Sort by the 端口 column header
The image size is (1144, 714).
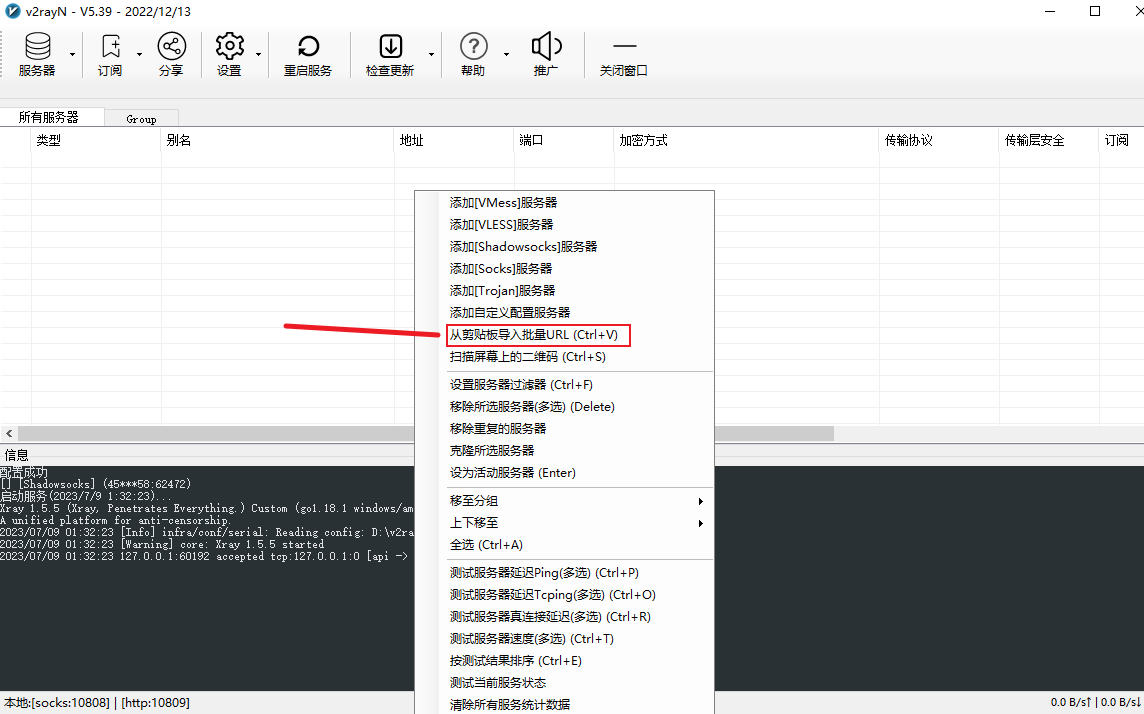click(x=565, y=140)
